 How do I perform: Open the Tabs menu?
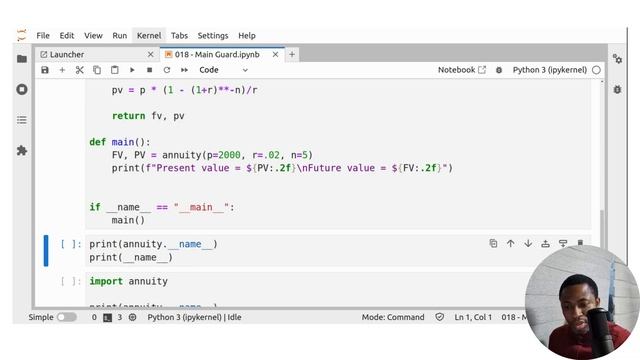(x=179, y=36)
